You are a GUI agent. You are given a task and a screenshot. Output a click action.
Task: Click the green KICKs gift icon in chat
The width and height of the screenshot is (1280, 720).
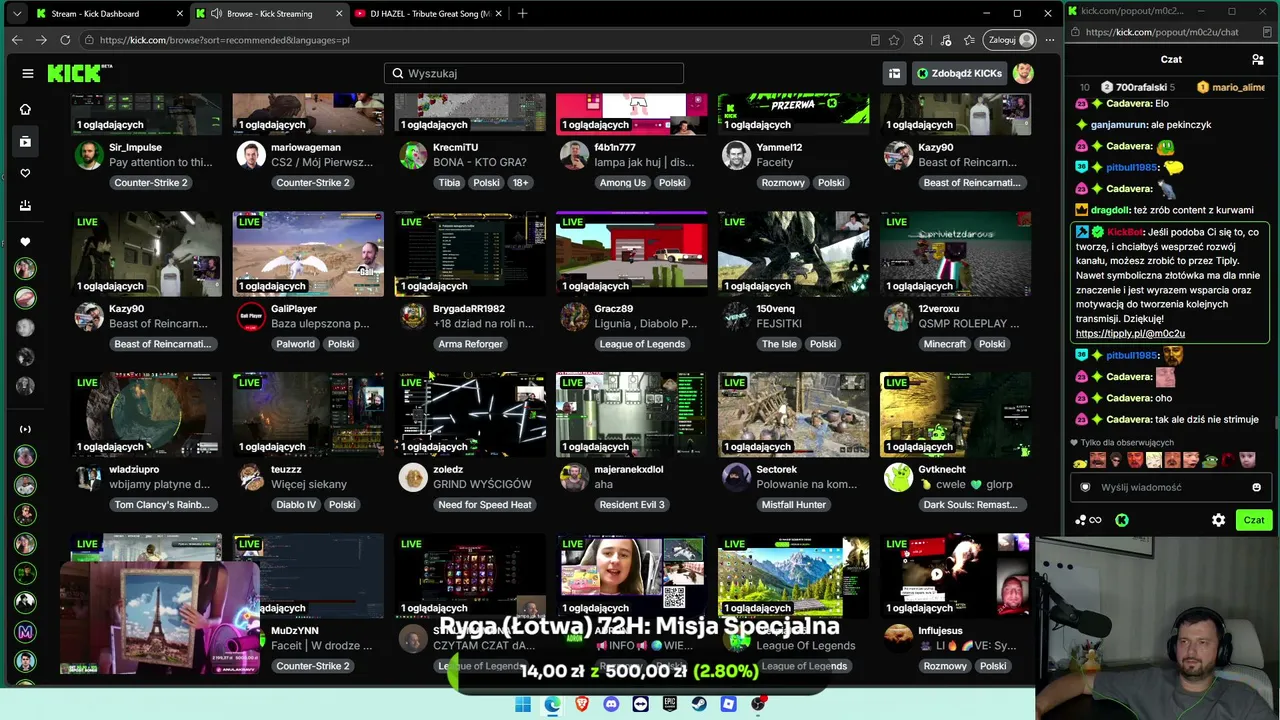tap(1122, 520)
